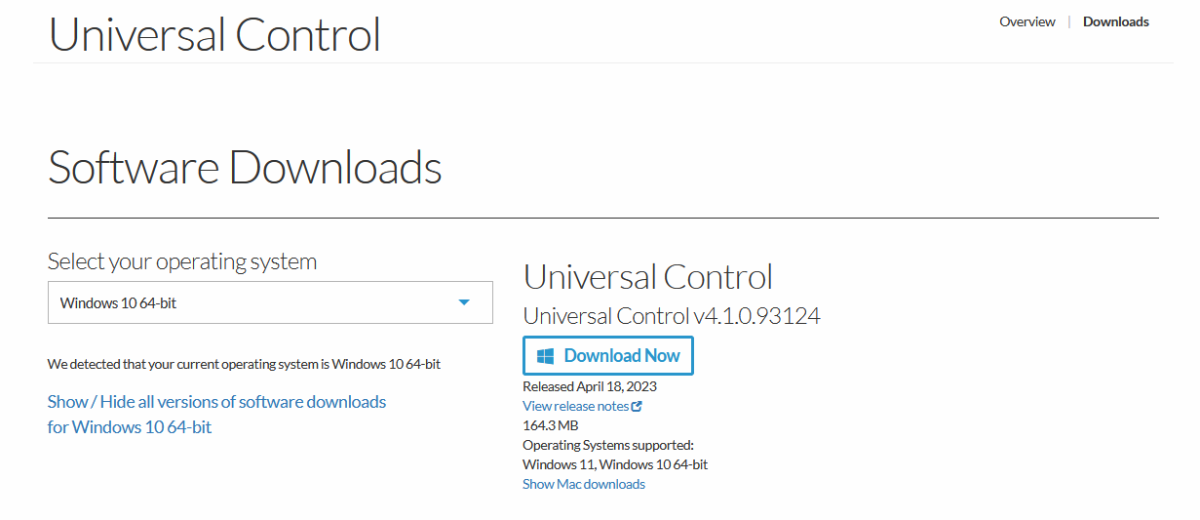Click the Select your operating system label
Image resolution: width=1200 pixels, height=520 pixels.
coord(182,262)
